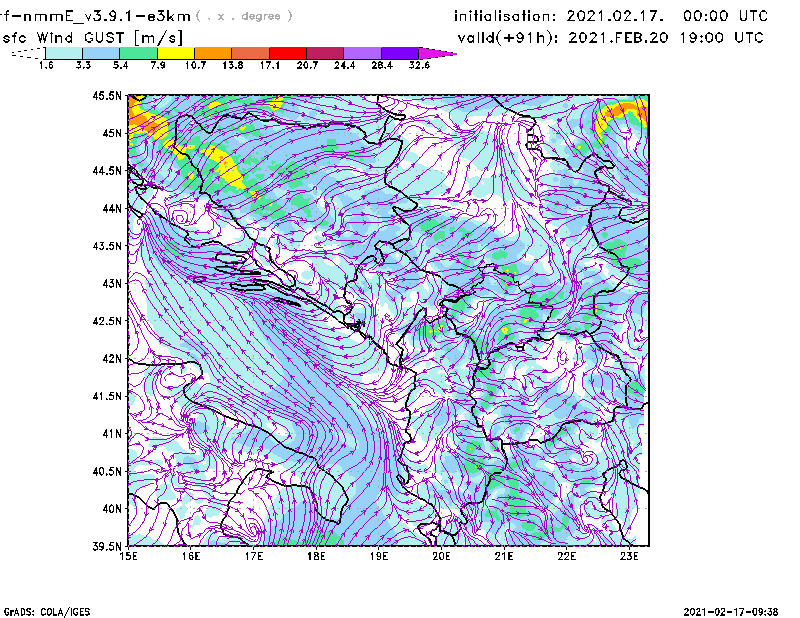Click legend value 10.7
This screenshot has height=618, width=800.
point(195,65)
